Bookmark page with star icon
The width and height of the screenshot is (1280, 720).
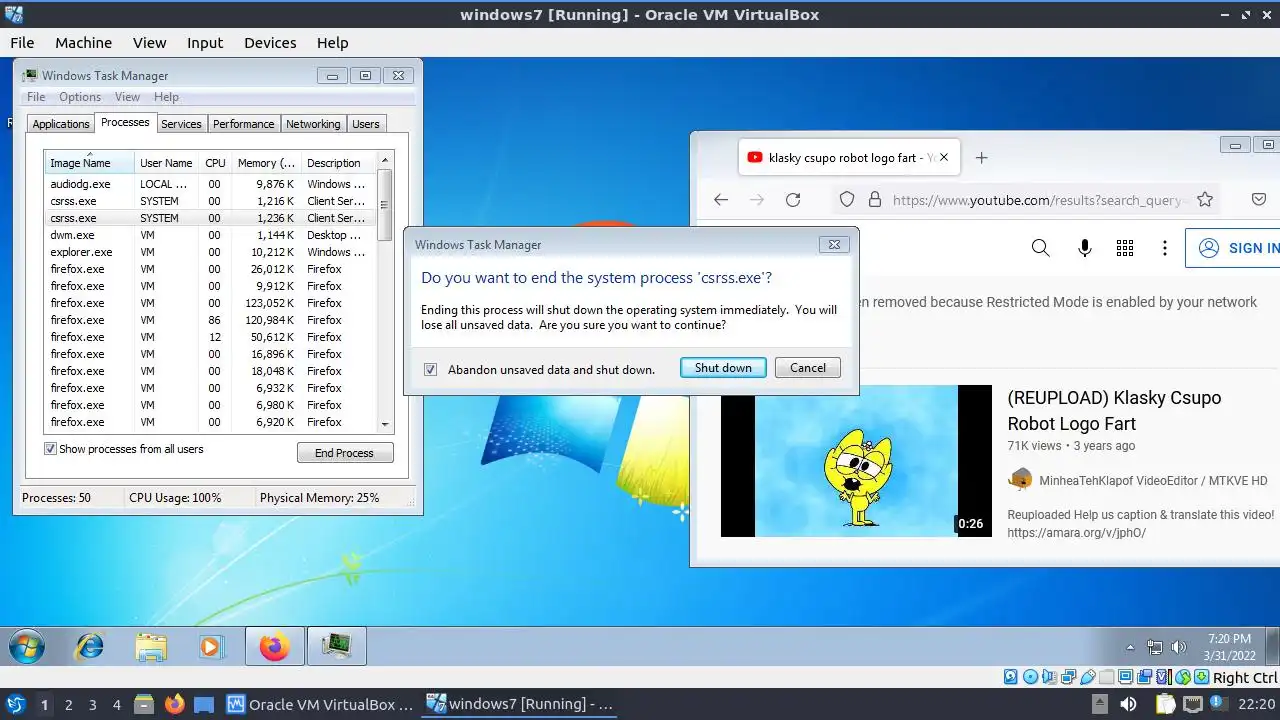(x=1205, y=200)
